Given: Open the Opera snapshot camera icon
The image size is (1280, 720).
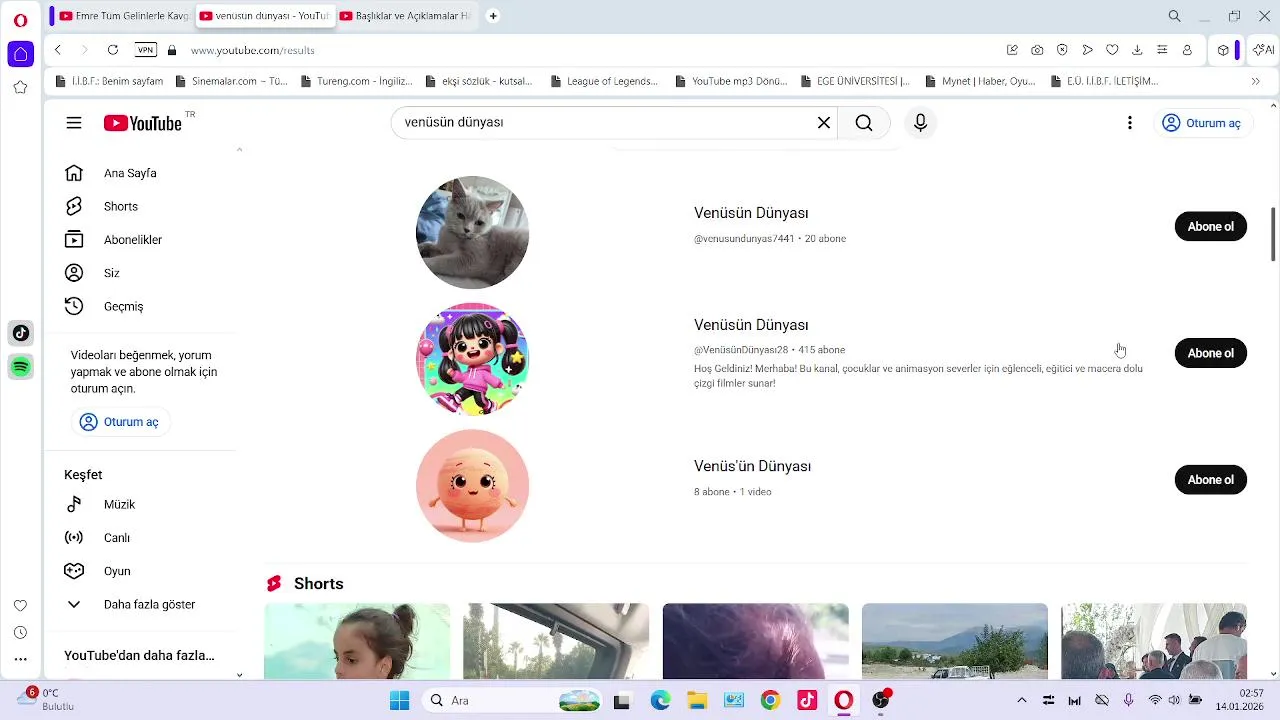Looking at the screenshot, I should 1037,50.
